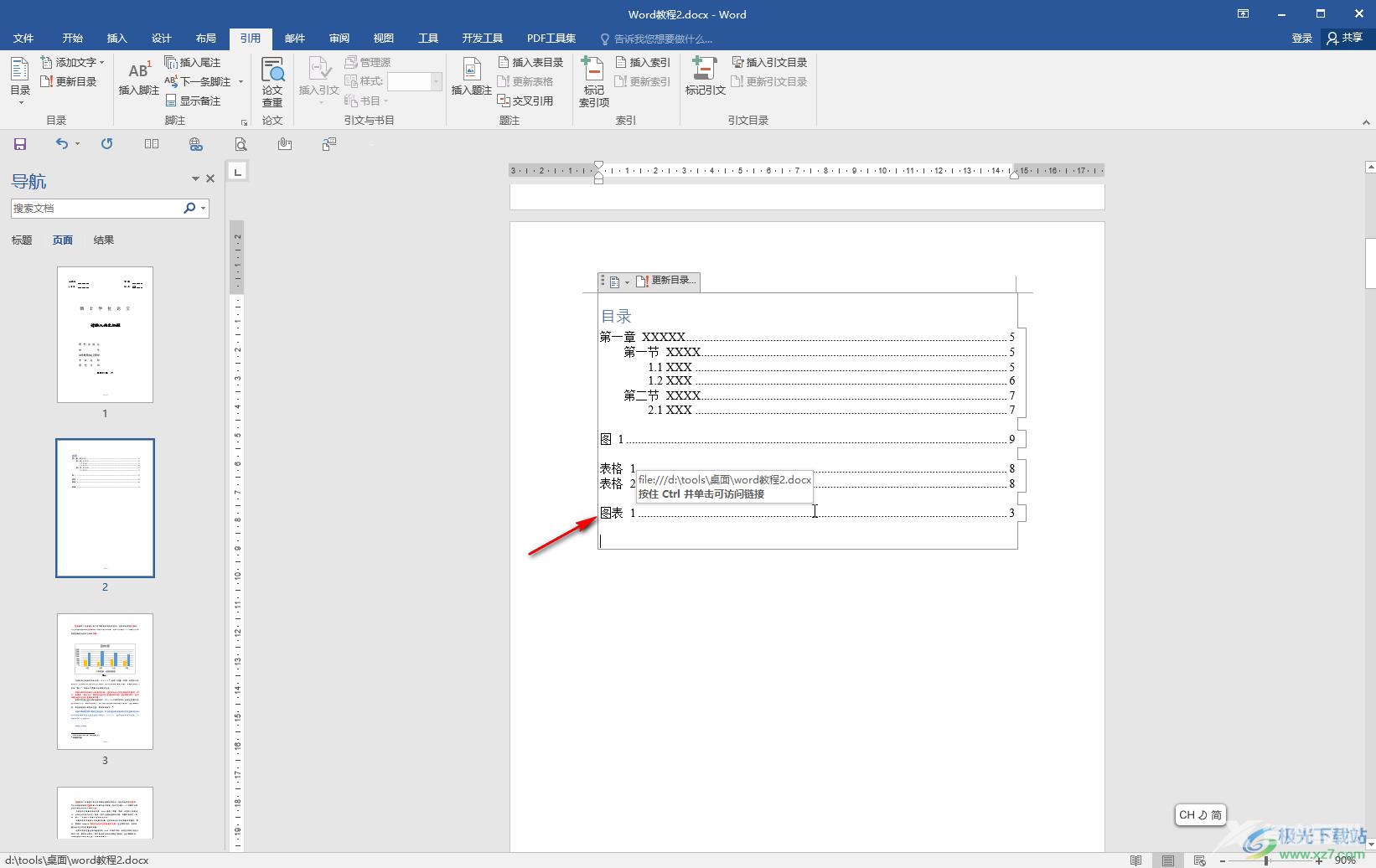This screenshot has width=1376, height=868.
Task: Click 插入尾注 in the ribbon
Action: click(192, 62)
